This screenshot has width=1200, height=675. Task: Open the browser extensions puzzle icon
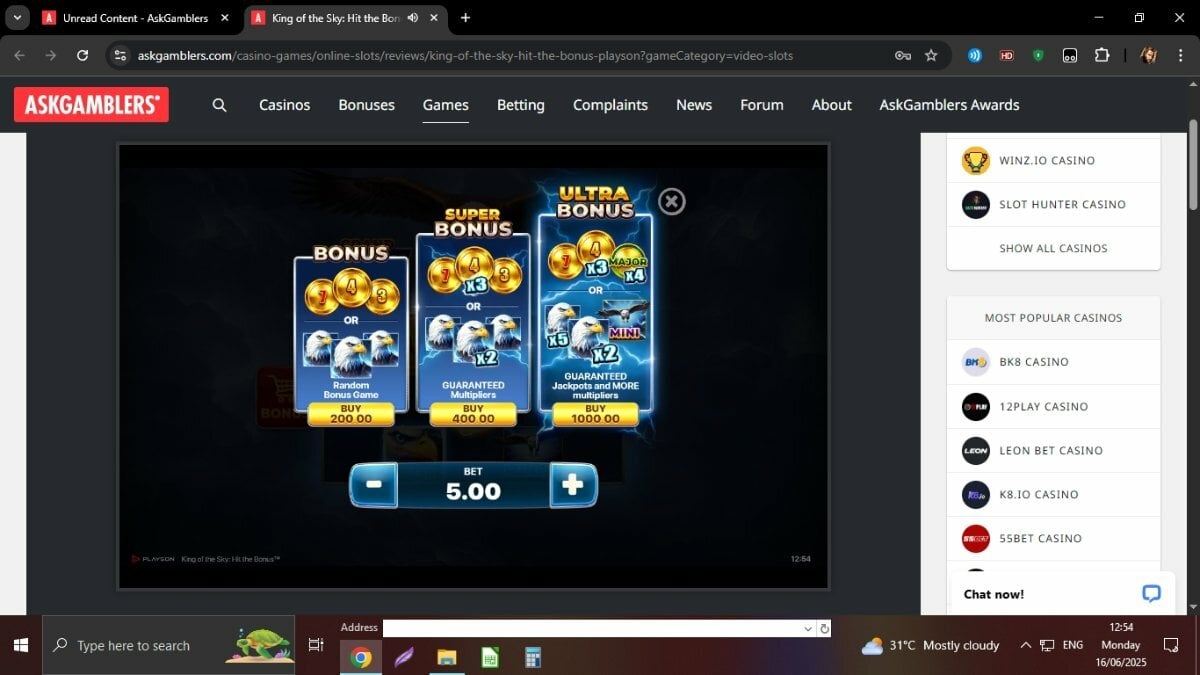click(1101, 56)
